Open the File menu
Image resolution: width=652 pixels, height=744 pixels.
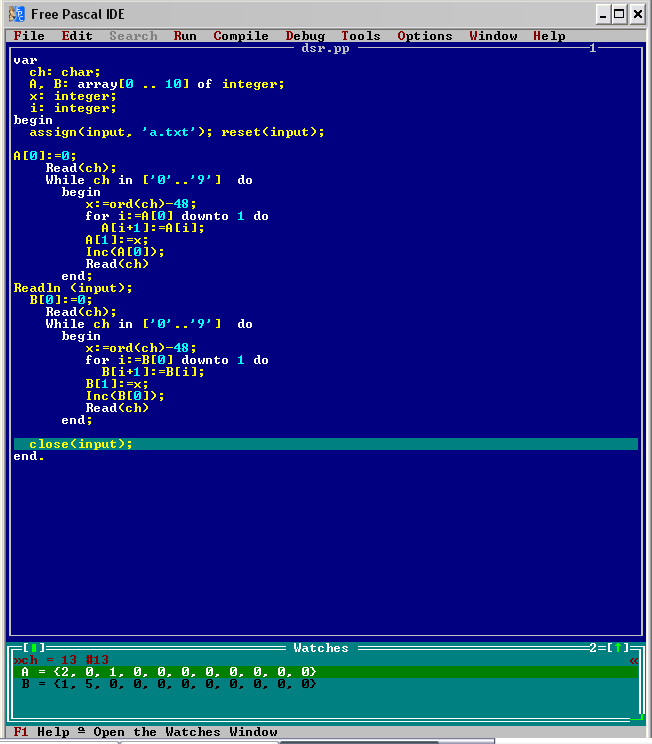[29, 36]
